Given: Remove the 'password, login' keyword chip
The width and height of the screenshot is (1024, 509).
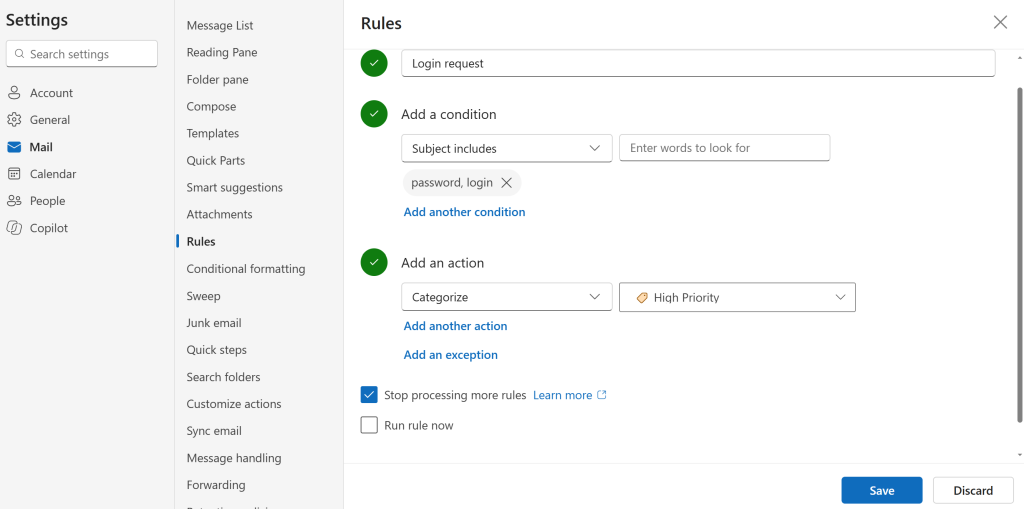Looking at the screenshot, I should 506,183.
